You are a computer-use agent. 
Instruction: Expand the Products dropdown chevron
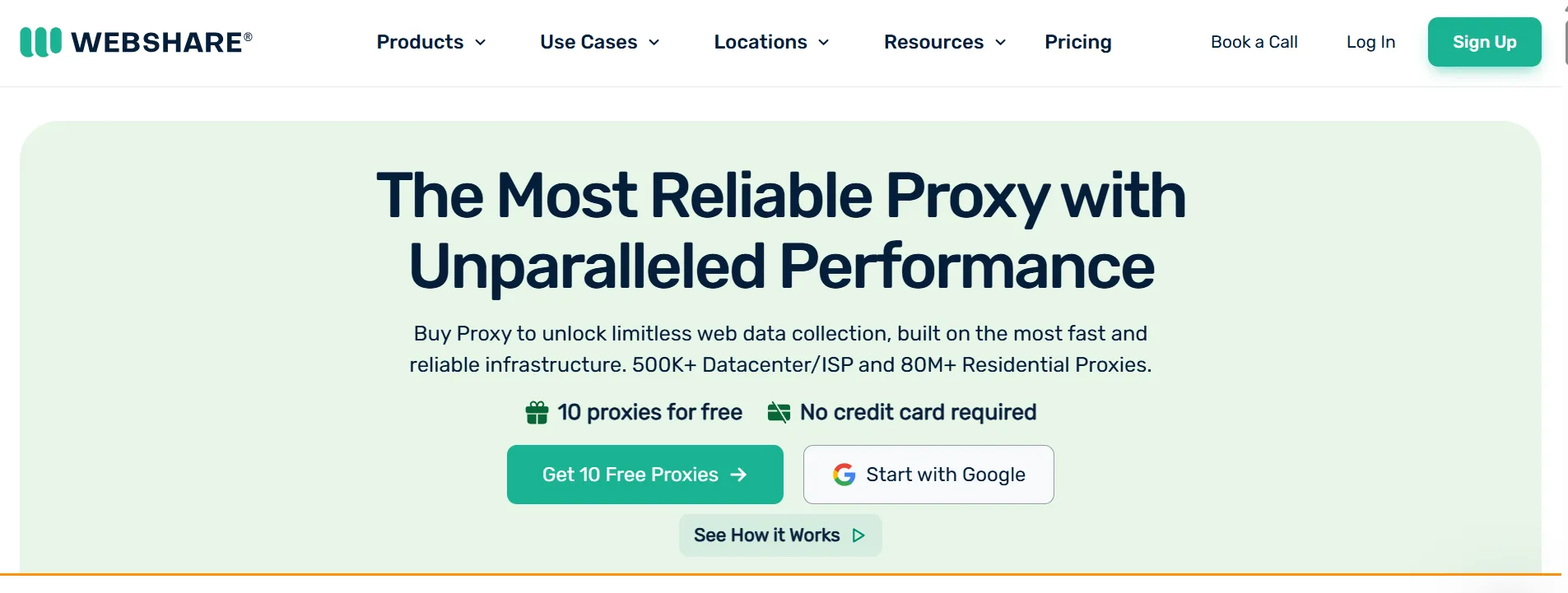tap(481, 43)
